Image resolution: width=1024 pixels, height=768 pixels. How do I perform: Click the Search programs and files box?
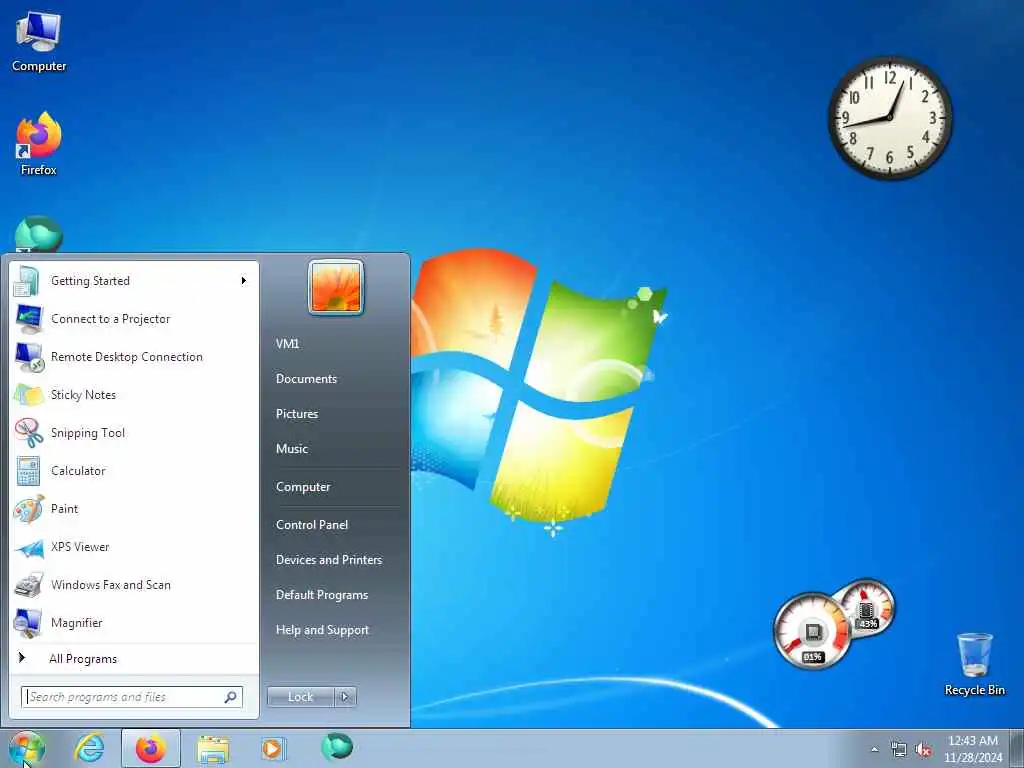click(x=132, y=697)
